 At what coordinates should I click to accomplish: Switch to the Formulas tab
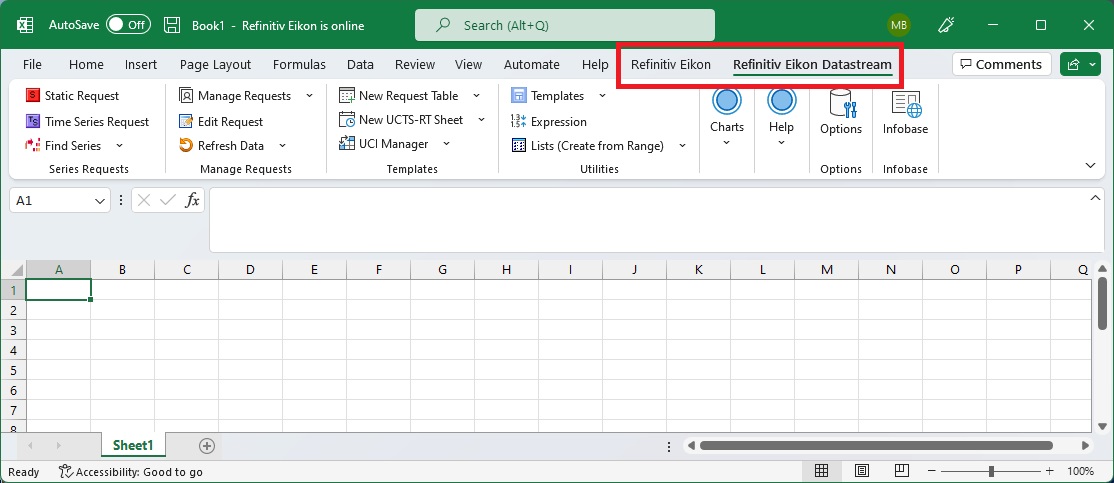click(299, 65)
